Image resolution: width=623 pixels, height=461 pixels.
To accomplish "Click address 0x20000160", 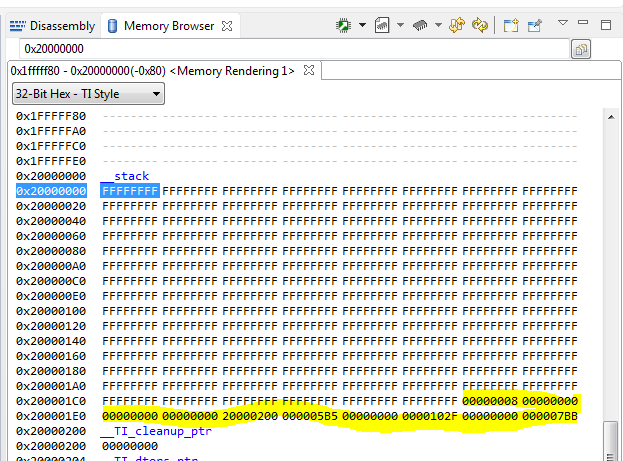I will tap(51, 356).
